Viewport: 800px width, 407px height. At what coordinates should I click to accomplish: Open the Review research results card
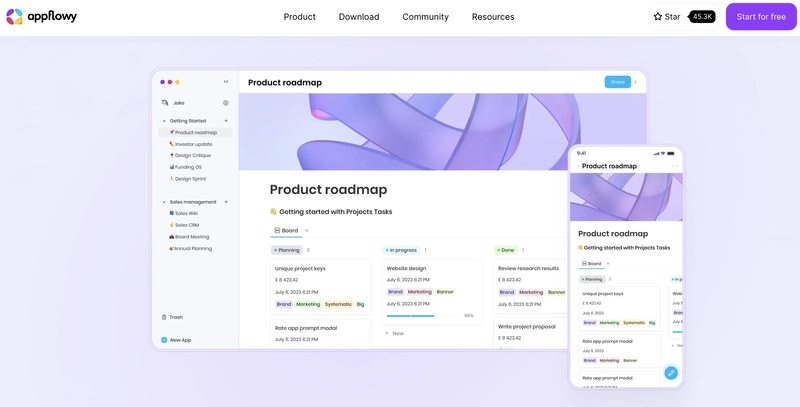point(531,287)
